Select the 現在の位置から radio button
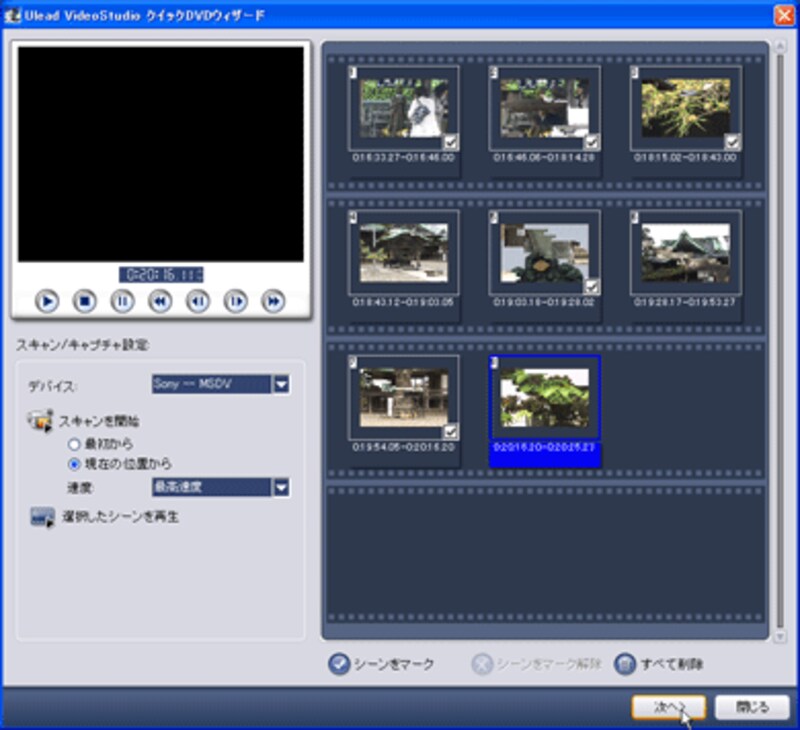800x730 pixels. pos(73,464)
